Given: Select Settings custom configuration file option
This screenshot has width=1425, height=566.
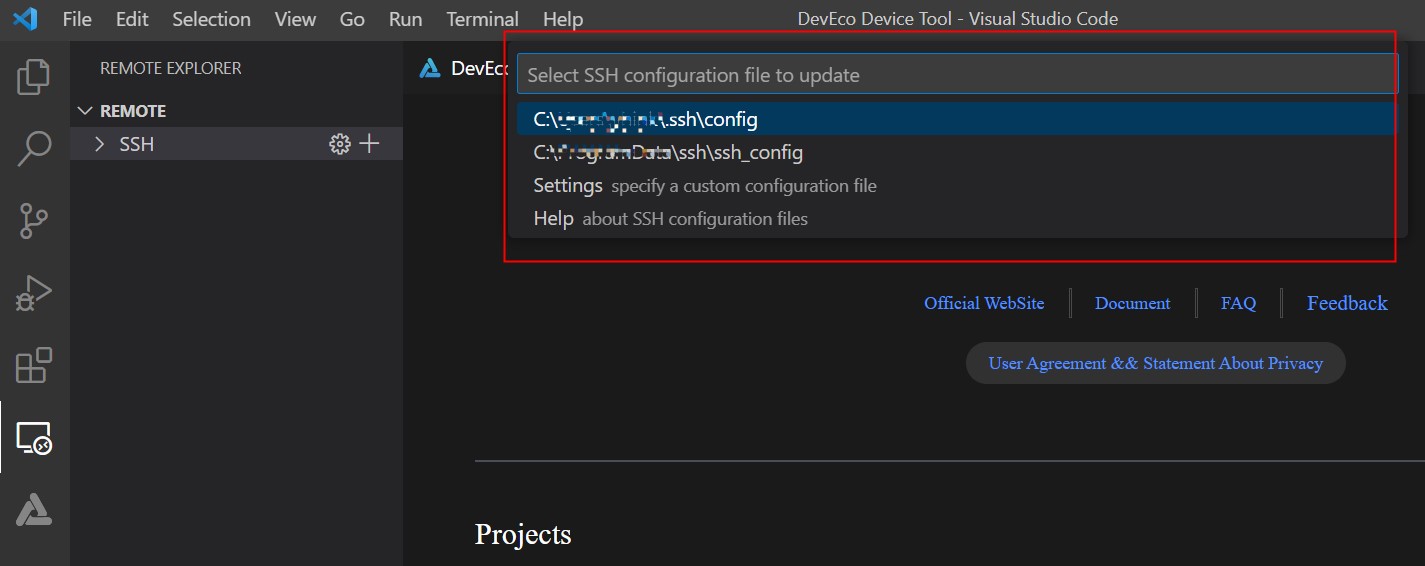Looking at the screenshot, I should tap(704, 186).
